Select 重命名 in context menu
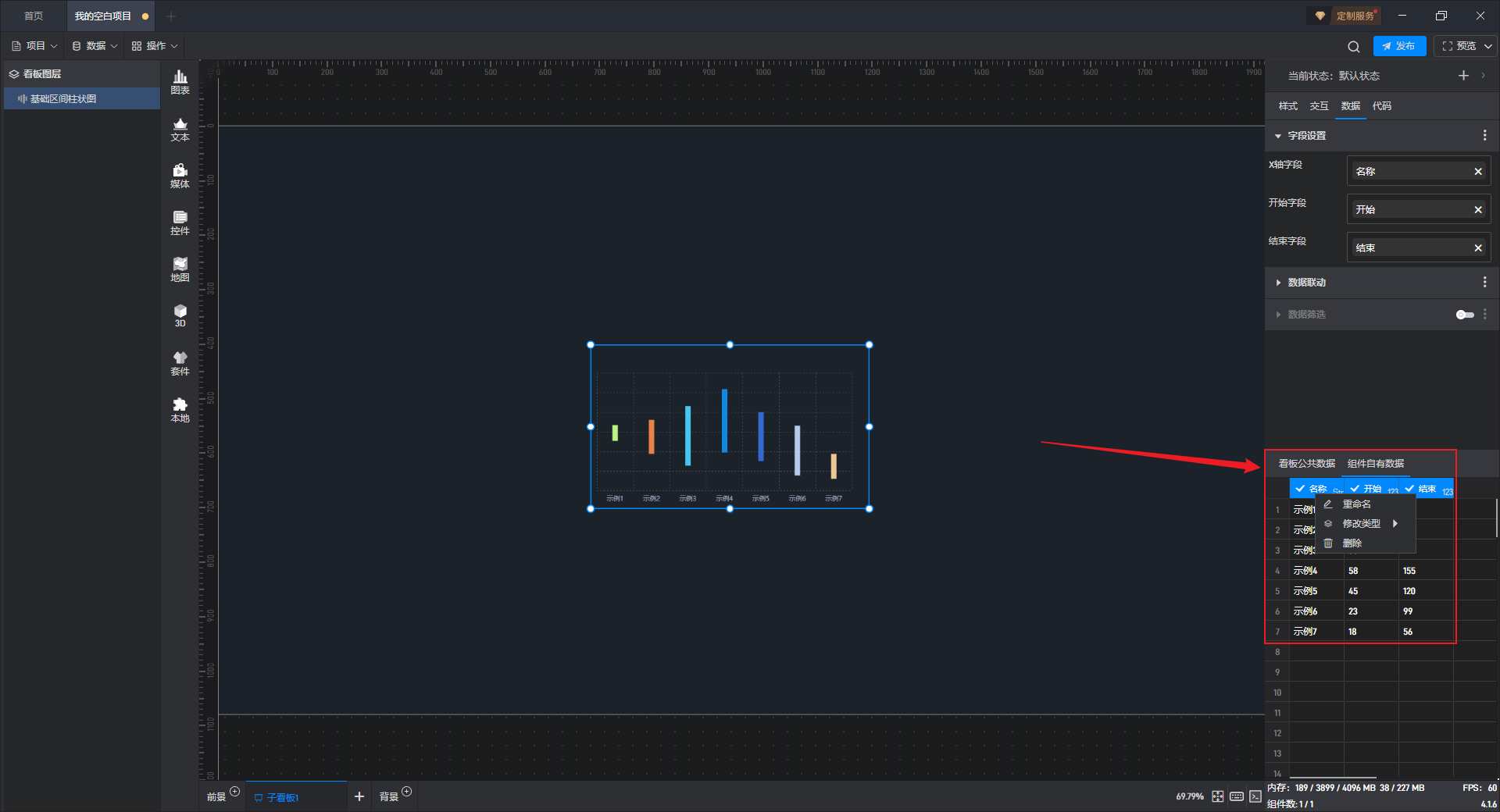Viewport: 1500px width, 812px height. point(1366,504)
